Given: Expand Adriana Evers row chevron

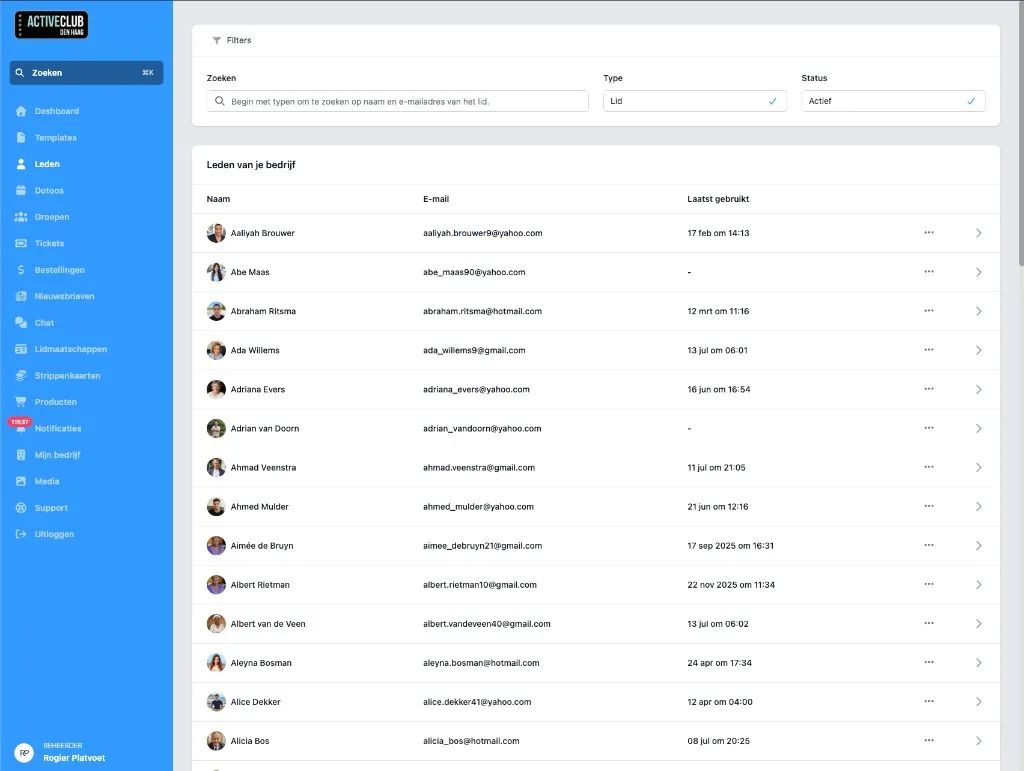Looking at the screenshot, I should [x=978, y=390].
